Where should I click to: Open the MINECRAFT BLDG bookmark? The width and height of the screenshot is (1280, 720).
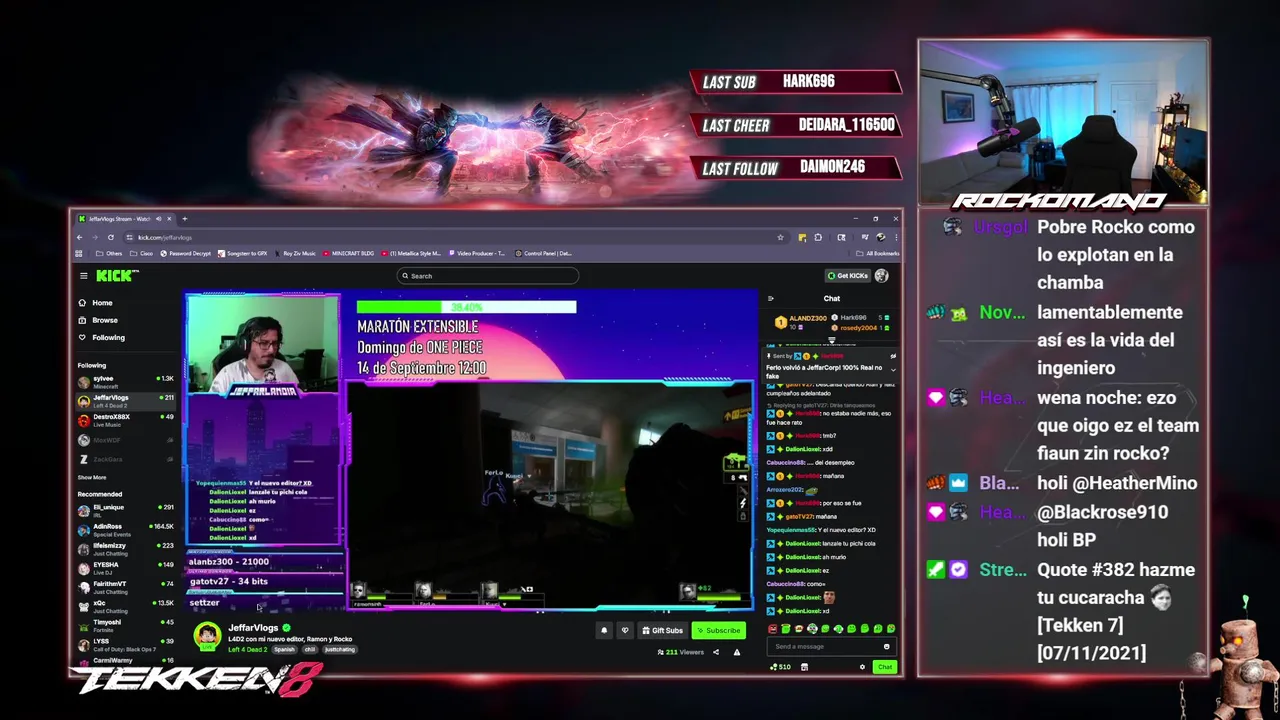coord(348,253)
